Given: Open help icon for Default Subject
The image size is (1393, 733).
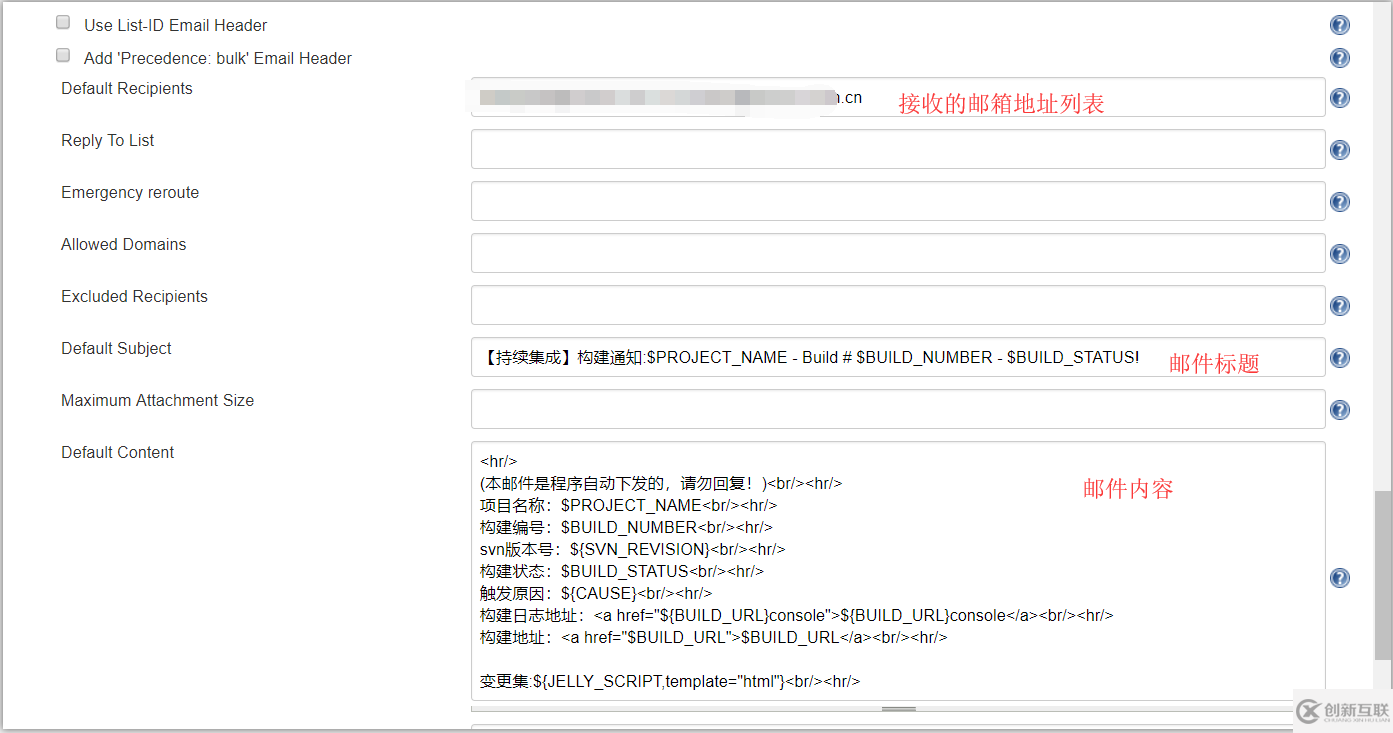Looking at the screenshot, I should coord(1340,358).
